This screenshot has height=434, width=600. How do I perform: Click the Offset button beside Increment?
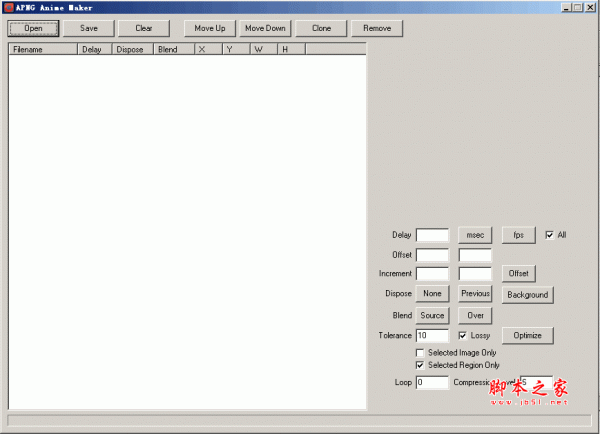coord(518,274)
